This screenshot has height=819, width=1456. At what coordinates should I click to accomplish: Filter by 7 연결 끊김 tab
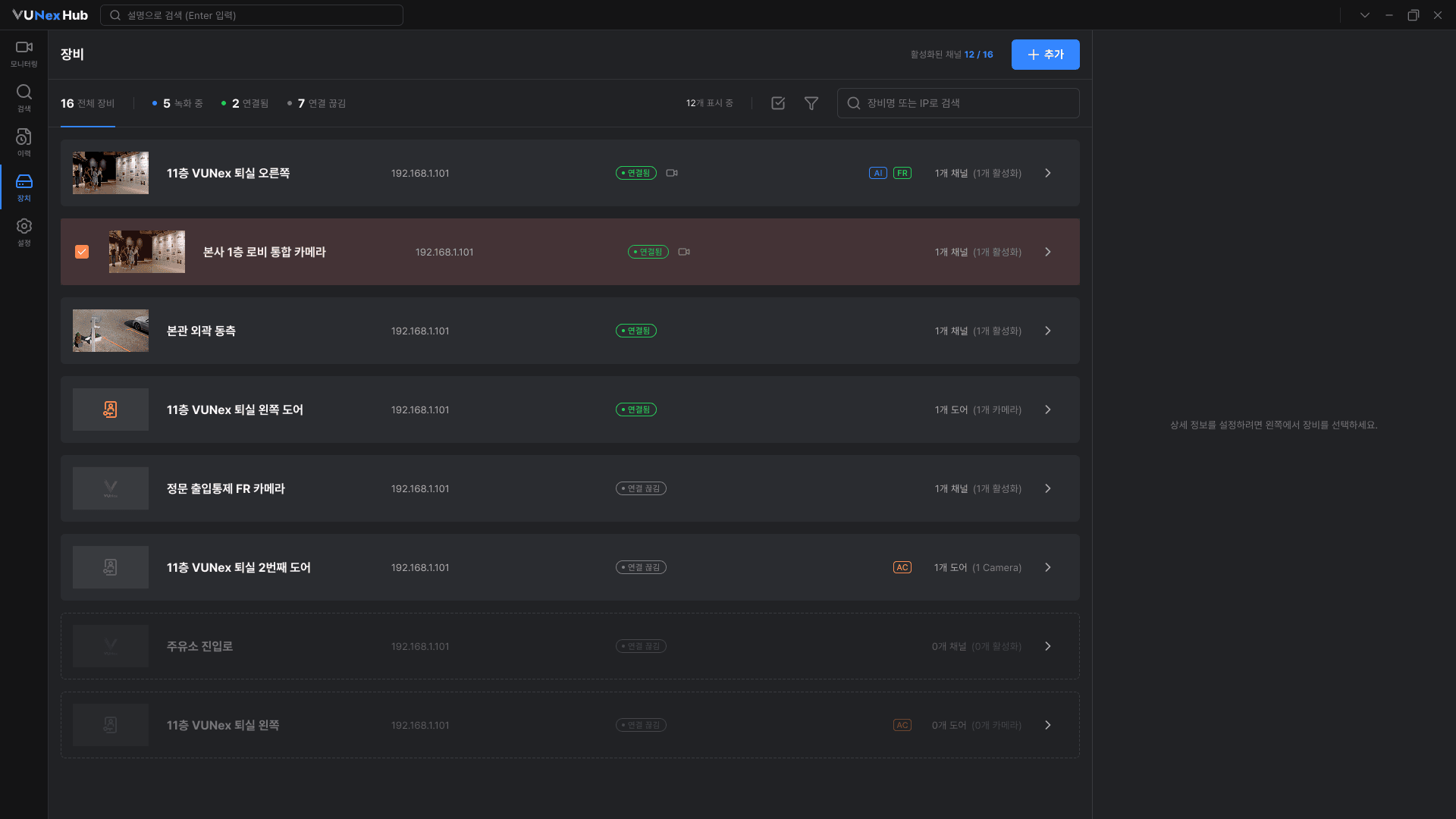pos(317,103)
